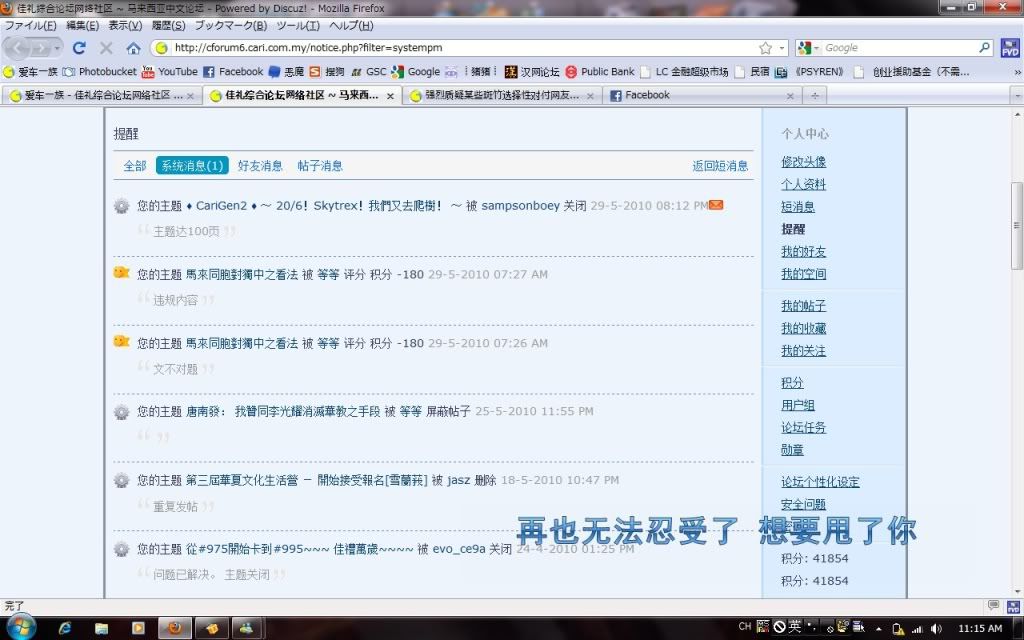Image resolution: width=1024 pixels, height=640 pixels.
Task: Switch to the Facebook browser tab
Action: tap(701, 95)
